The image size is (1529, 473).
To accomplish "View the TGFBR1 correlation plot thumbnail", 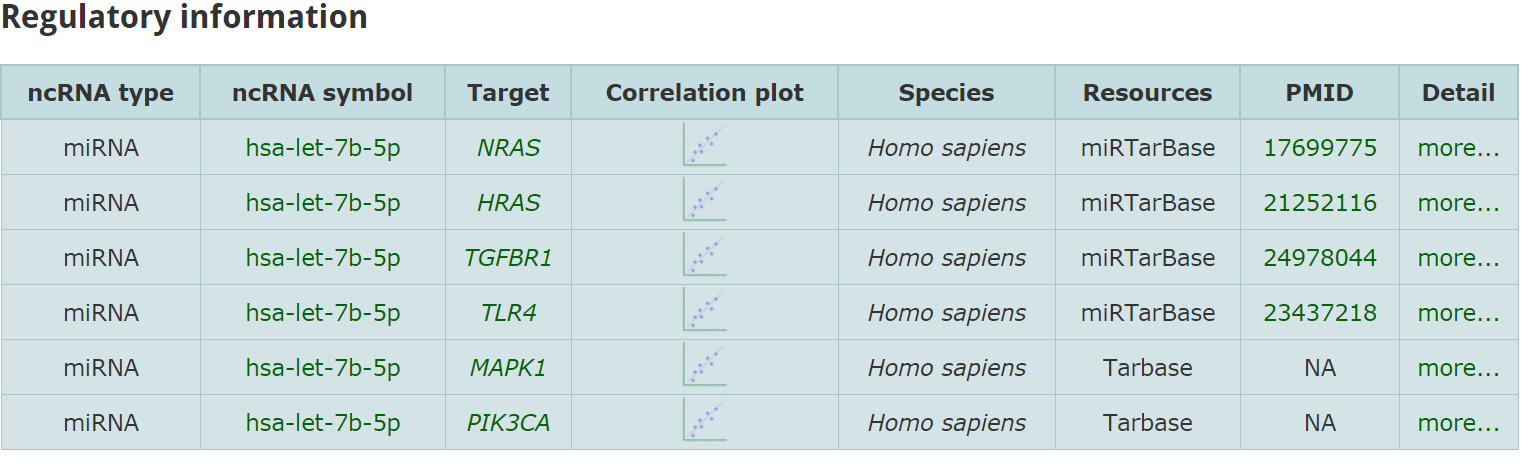I will click(704, 255).
